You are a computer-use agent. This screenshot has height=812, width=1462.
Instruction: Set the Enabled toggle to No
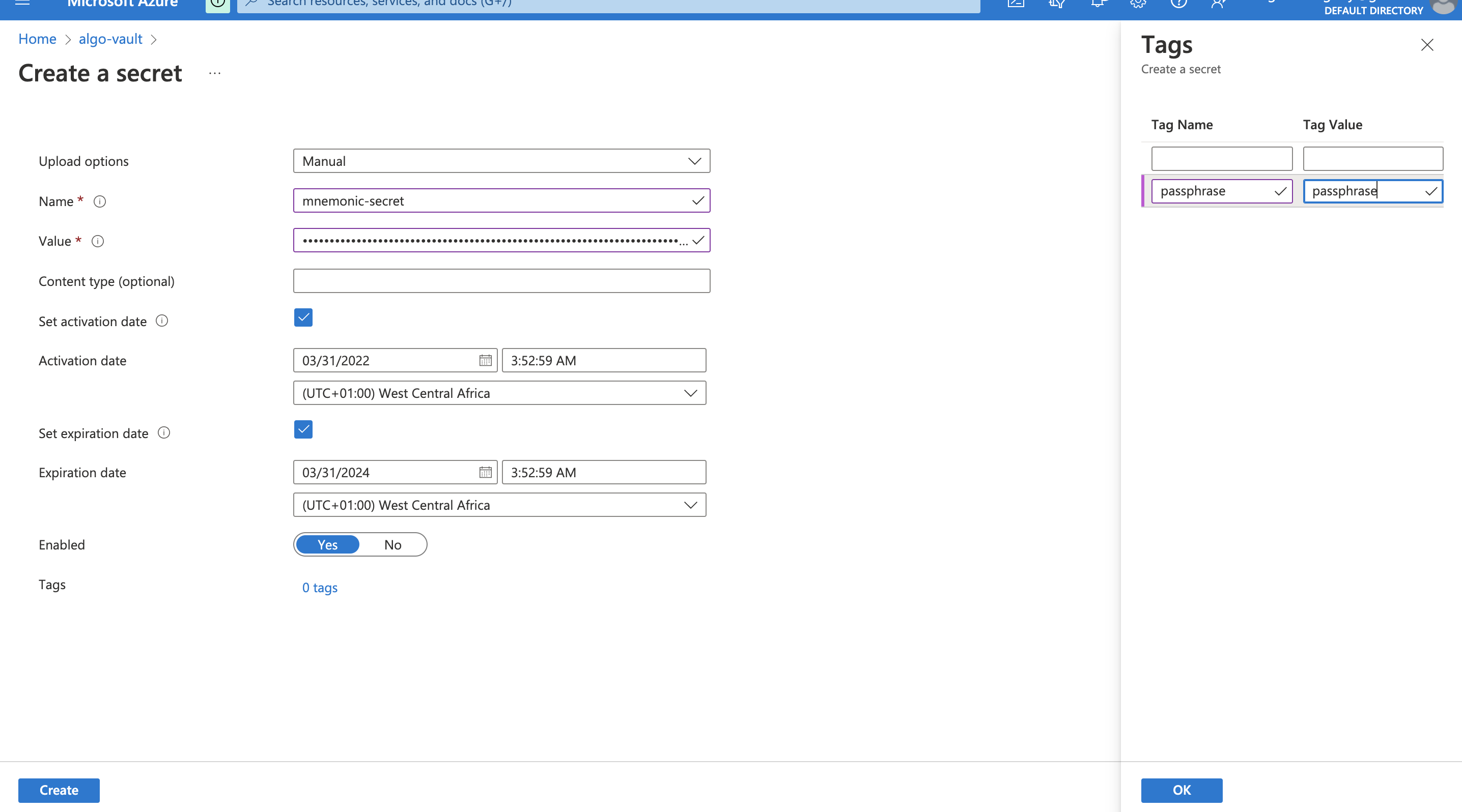pyautogui.click(x=392, y=545)
